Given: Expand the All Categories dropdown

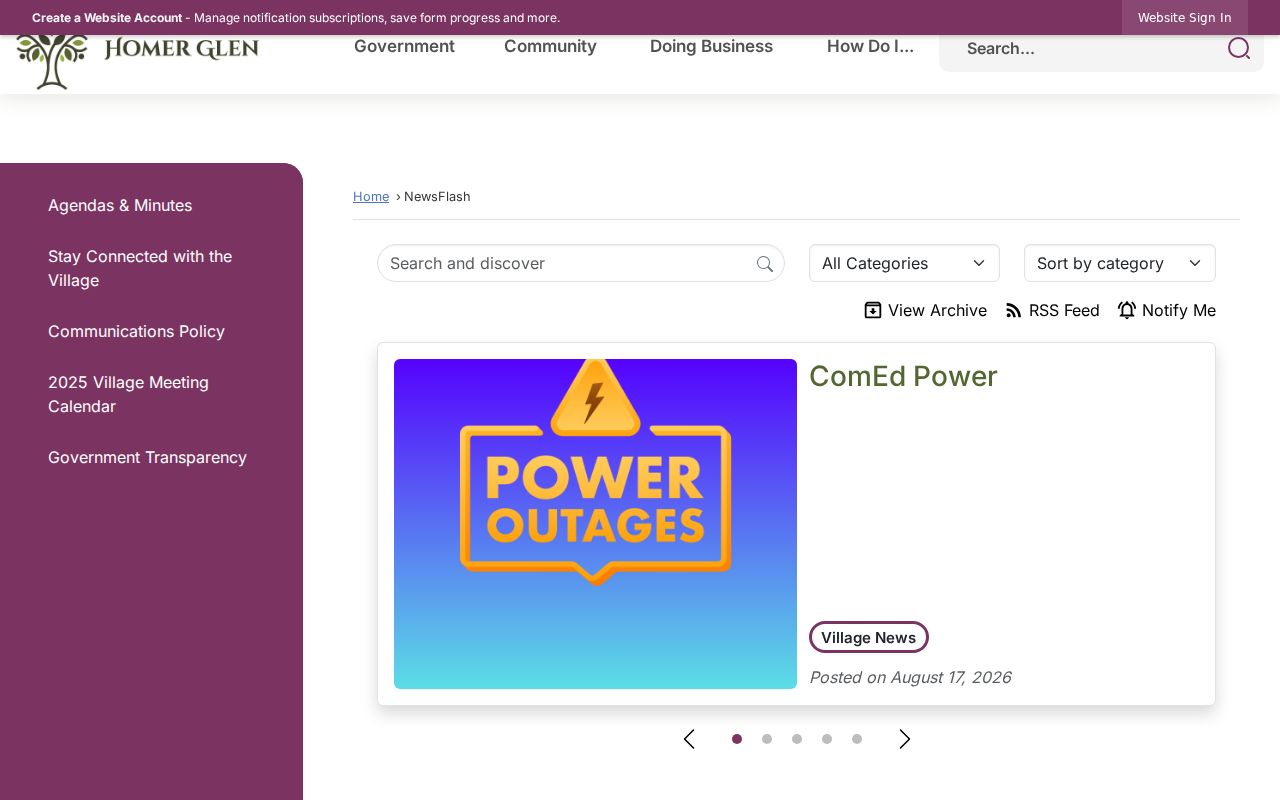Looking at the screenshot, I should pos(904,263).
